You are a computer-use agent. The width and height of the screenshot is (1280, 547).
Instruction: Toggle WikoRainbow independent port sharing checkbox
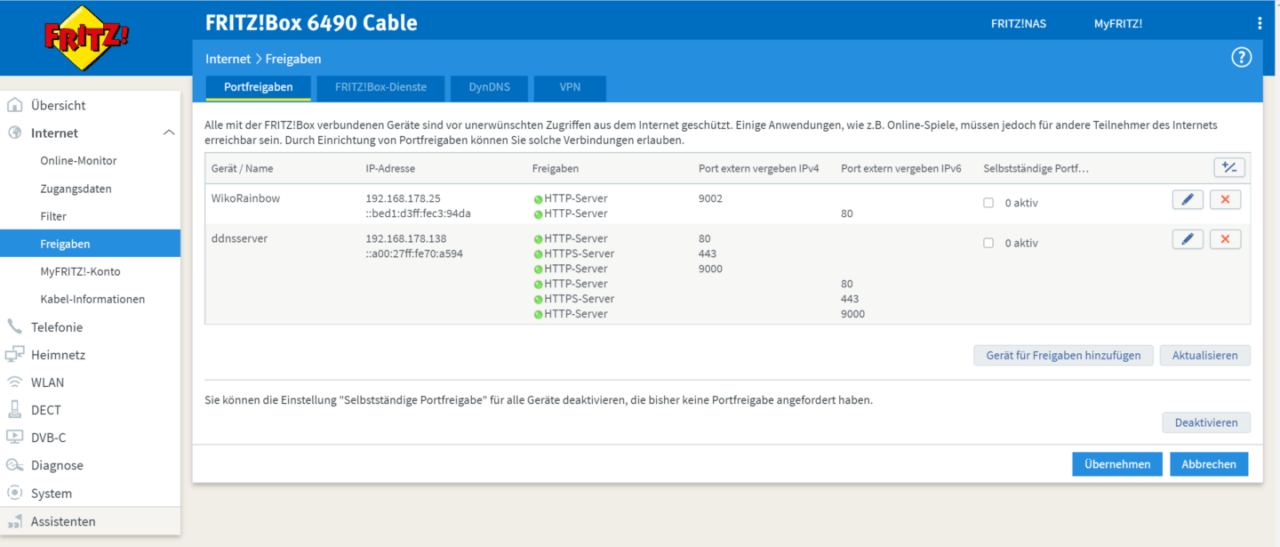[x=988, y=203]
